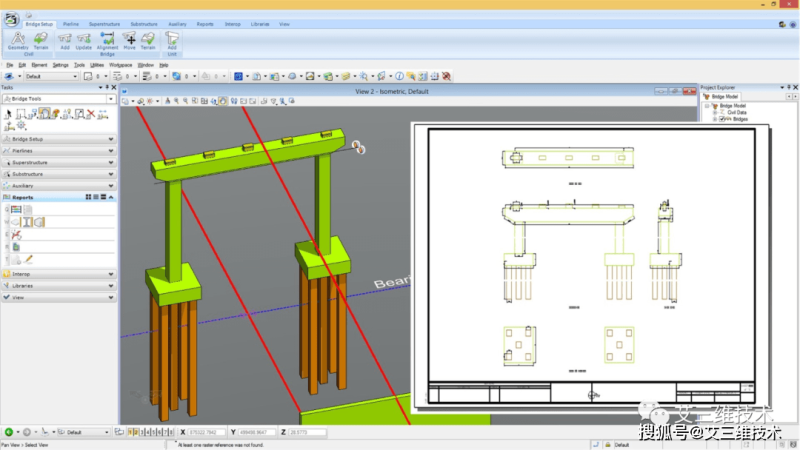
Task: Click the red X delete tool icon
Action: coord(90,114)
